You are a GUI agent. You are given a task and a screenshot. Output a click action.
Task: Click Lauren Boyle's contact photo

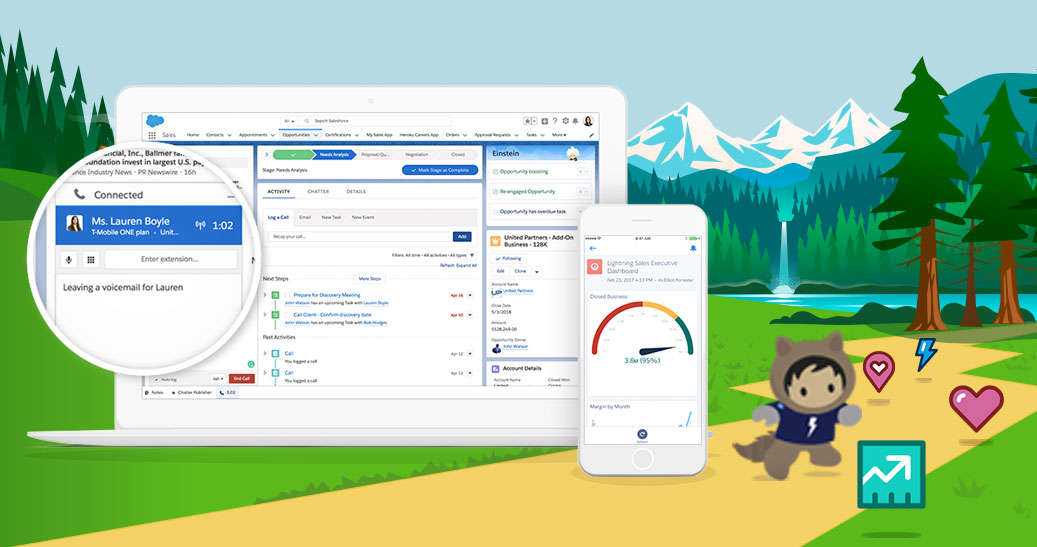75,224
